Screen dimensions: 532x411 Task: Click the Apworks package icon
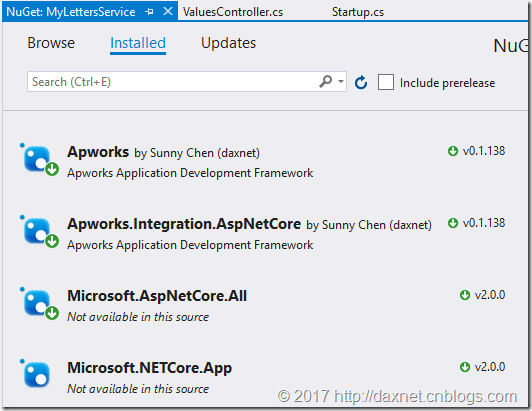pos(39,160)
